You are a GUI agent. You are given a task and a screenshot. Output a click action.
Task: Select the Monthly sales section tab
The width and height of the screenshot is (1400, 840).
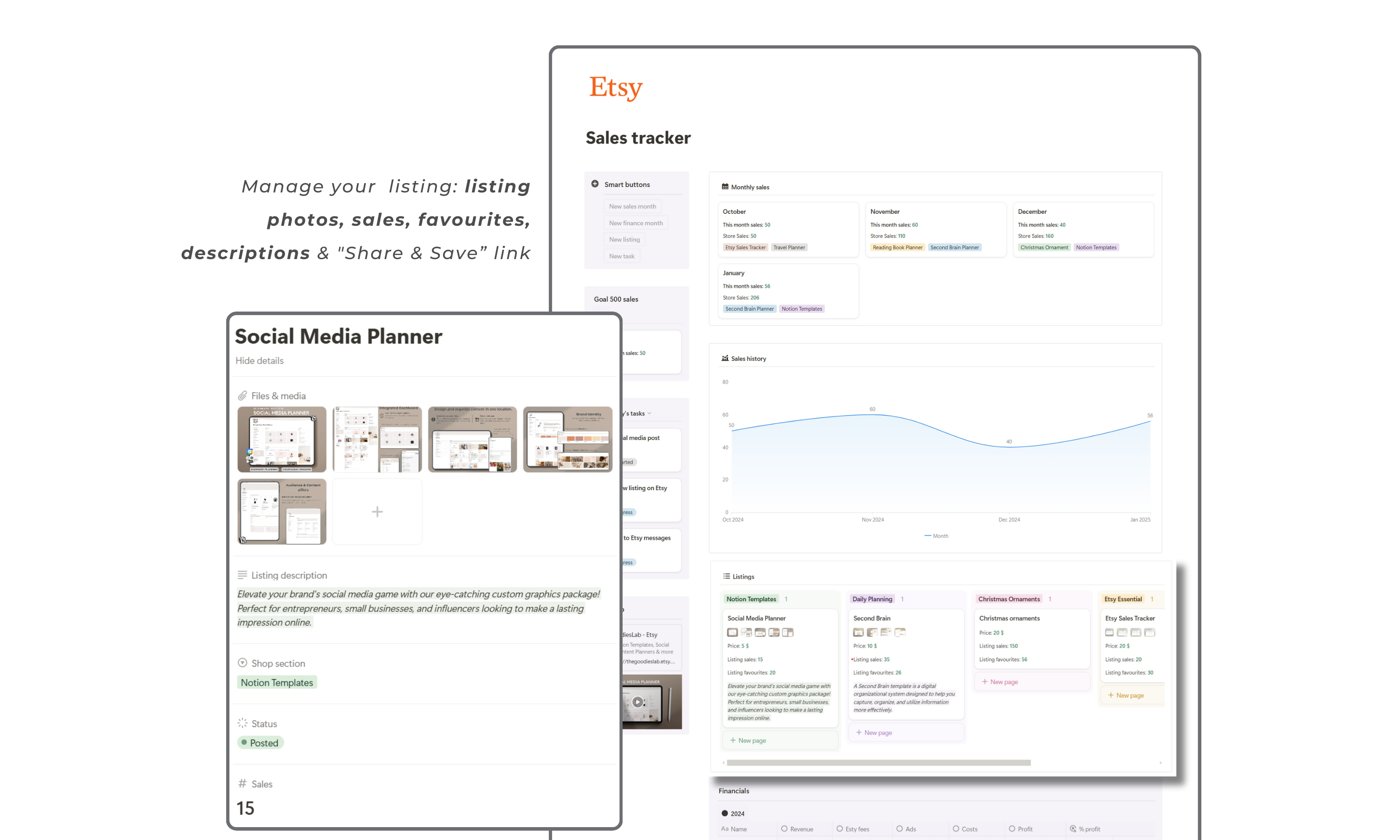750,187
